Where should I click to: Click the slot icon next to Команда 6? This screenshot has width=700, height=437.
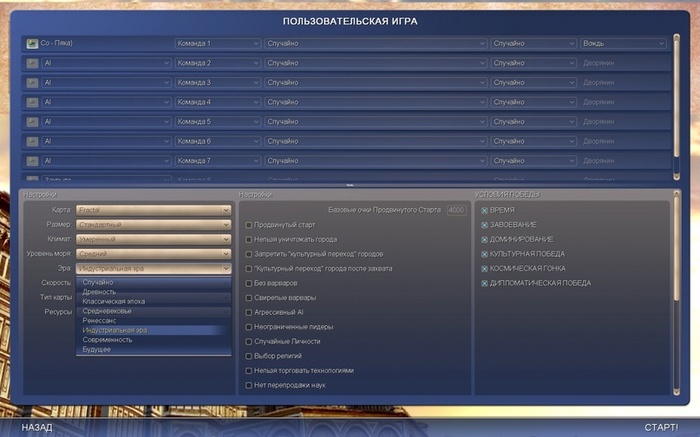pos(33,141)
